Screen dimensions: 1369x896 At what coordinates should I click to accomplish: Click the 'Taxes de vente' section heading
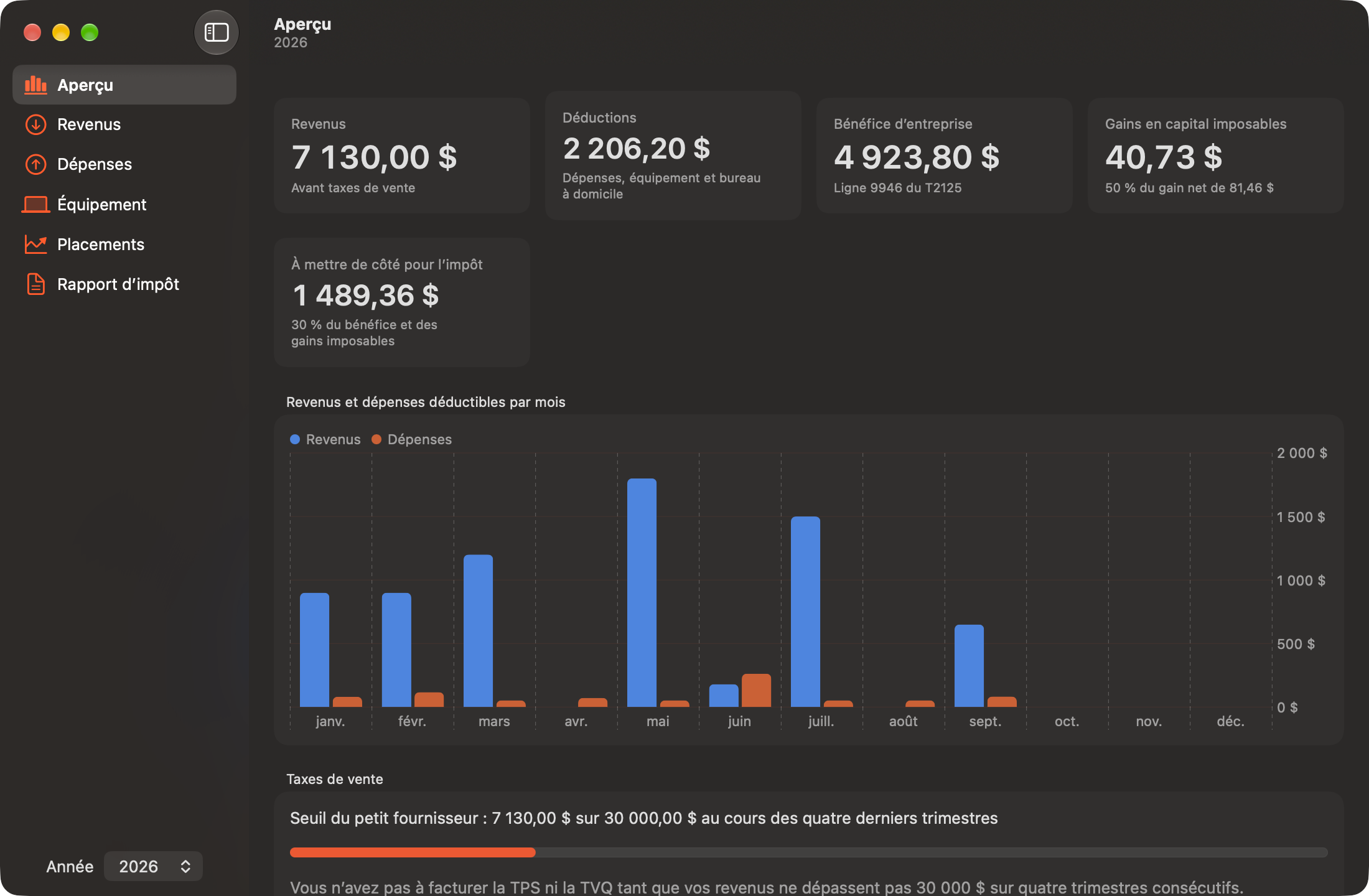coord(335,779)
